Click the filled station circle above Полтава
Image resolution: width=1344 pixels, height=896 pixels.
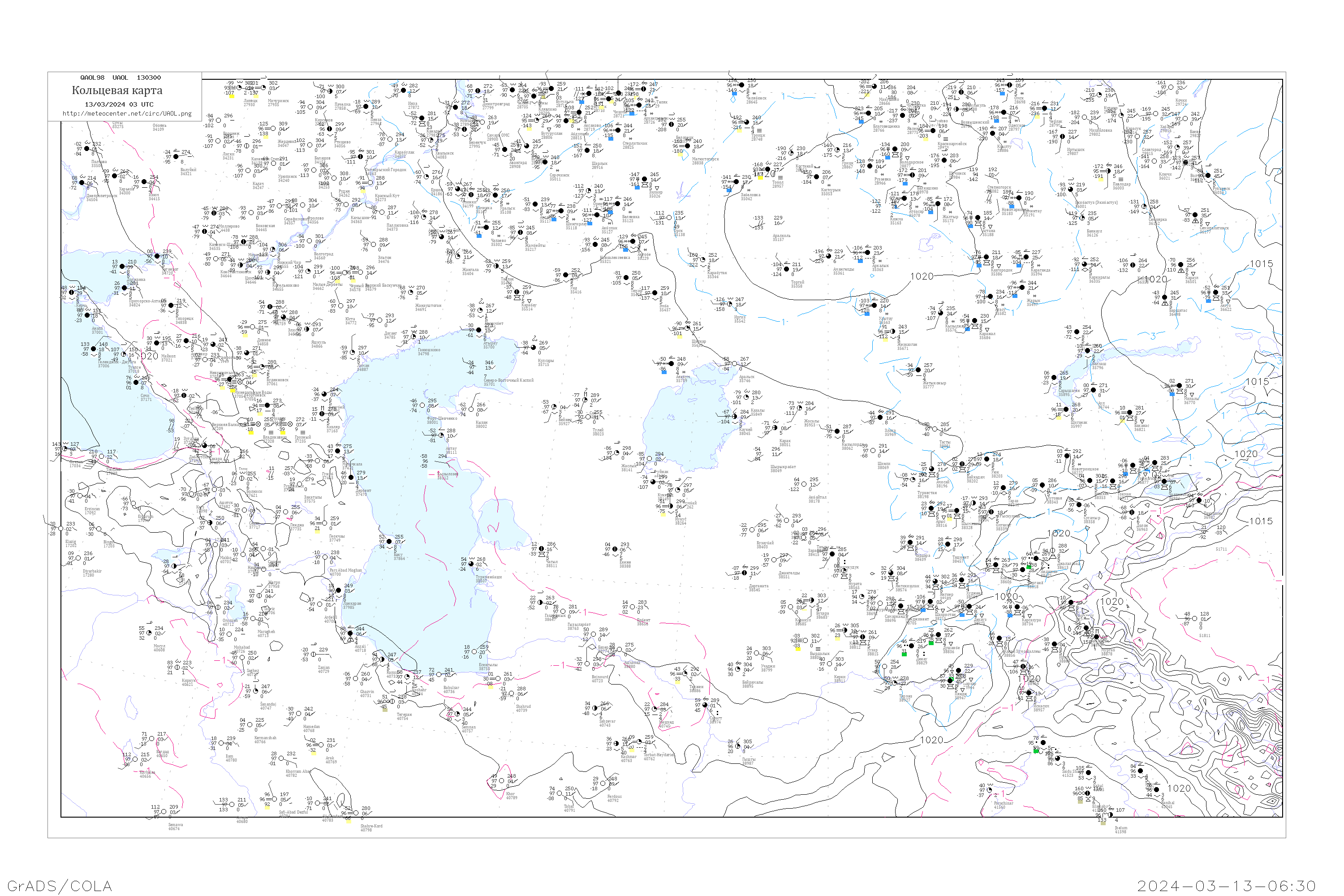pos(87,149)
